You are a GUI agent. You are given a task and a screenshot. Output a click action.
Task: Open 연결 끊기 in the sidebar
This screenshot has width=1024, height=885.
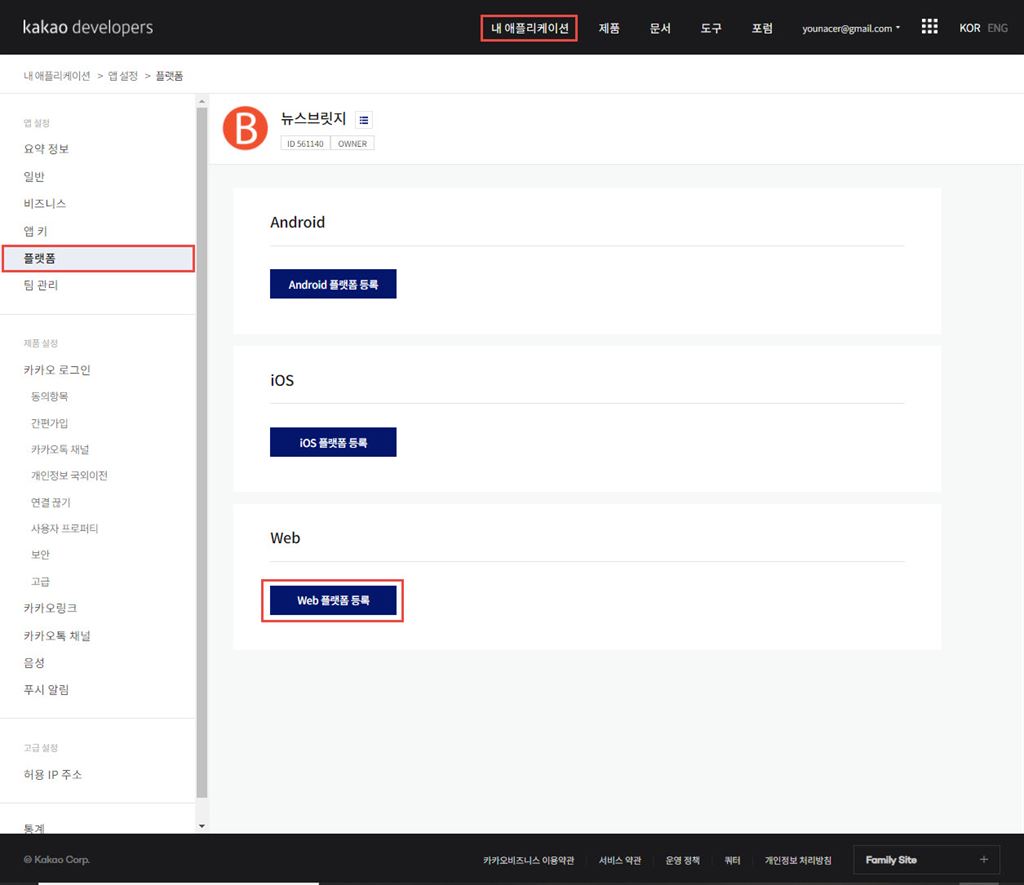[51, 502]
